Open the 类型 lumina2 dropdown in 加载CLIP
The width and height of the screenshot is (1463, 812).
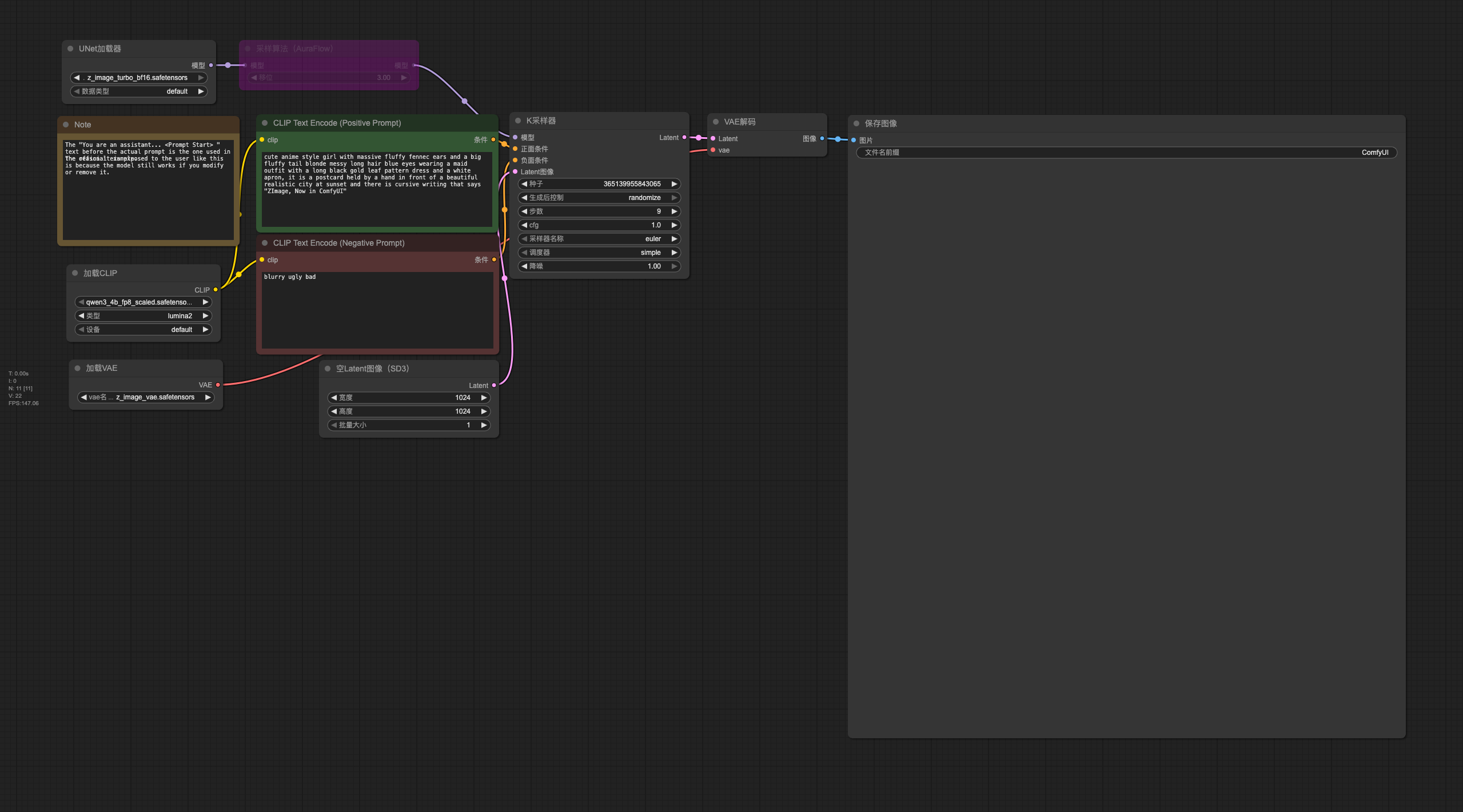click(143, 316)
